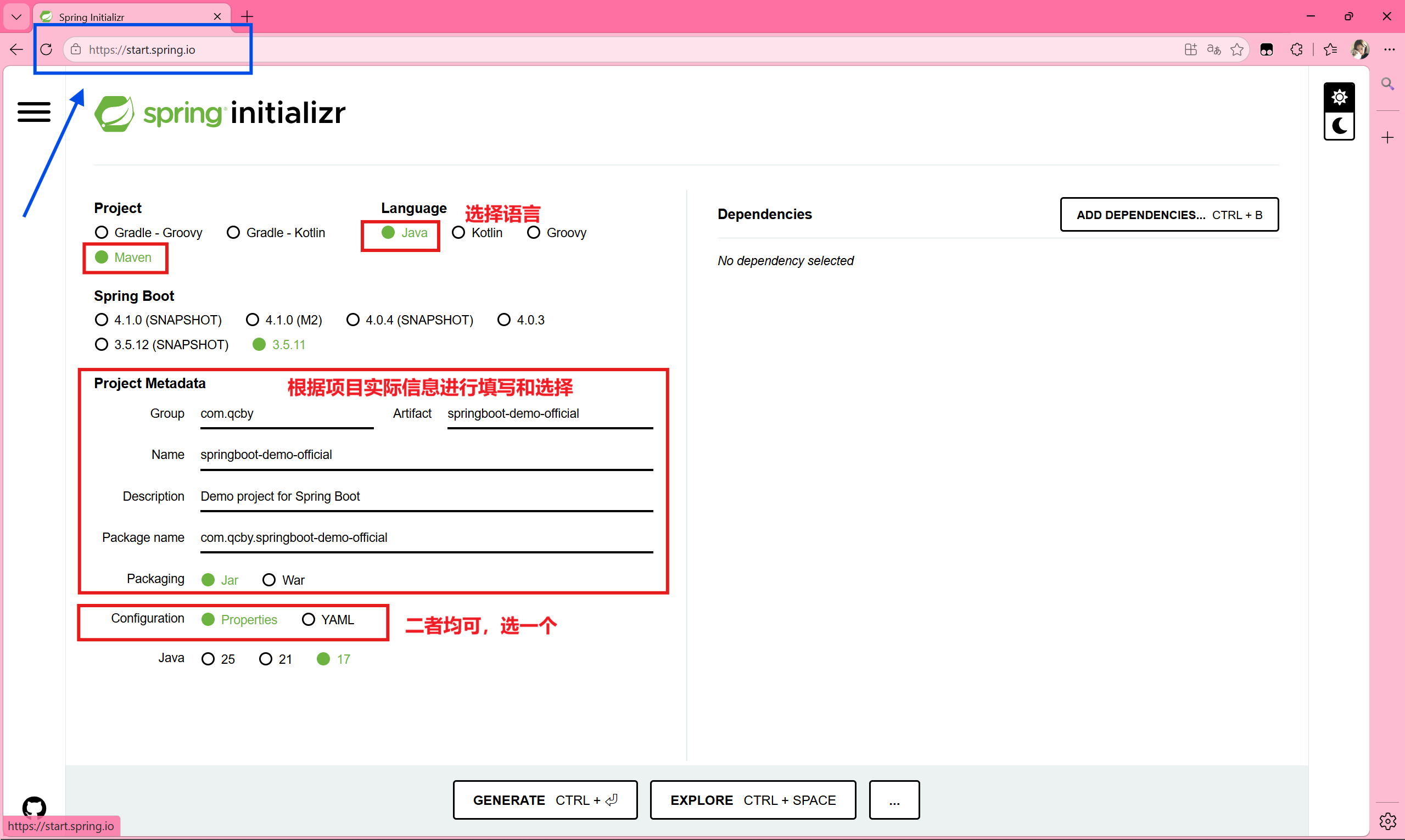Screen dimensions: 1405x840
Task: Add this page to favorites (star icon)
Action: tap(1237, 50)
